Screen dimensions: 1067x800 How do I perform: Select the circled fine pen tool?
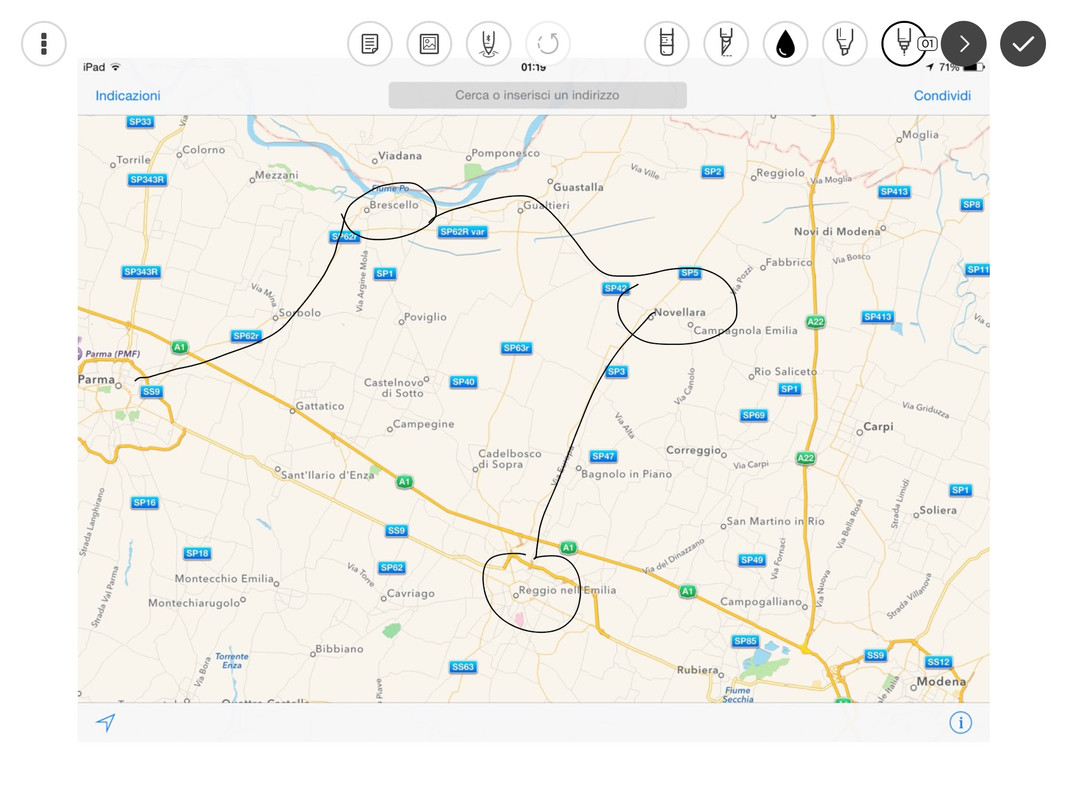click(x=904, y=44)
